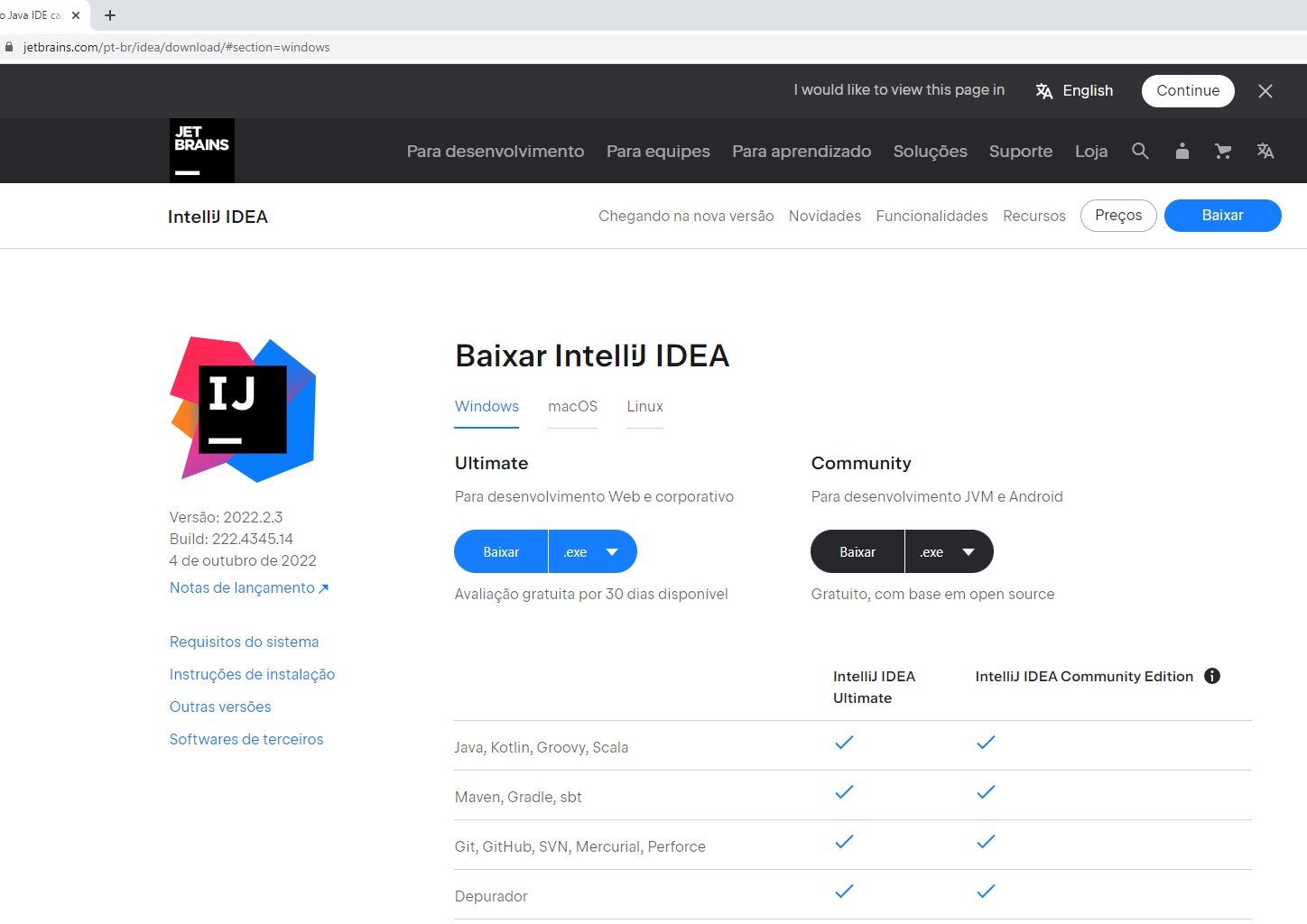1307x924 pixels.
Task: Open Para equipes menu
Action: pyautogui.click(x=658, y=152)
